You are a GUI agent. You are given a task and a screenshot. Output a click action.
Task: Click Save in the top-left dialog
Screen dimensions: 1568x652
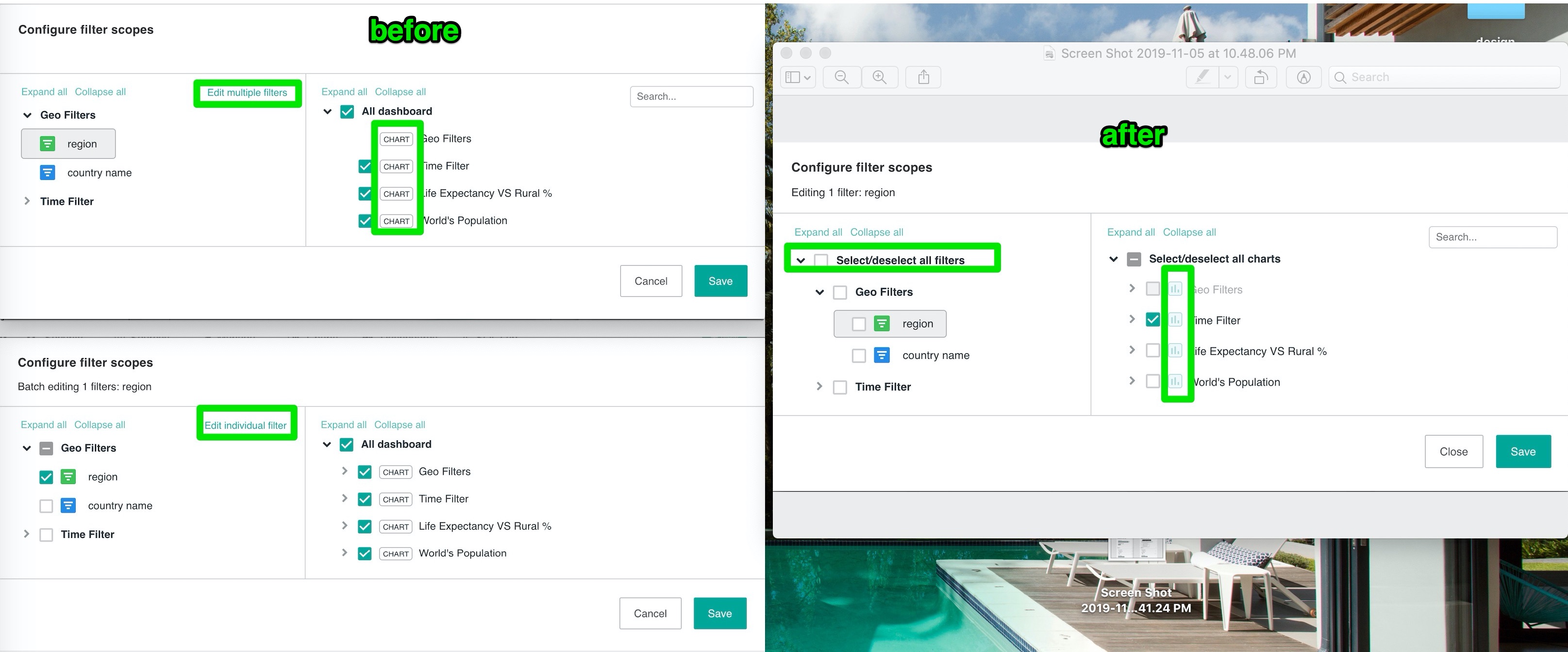[x=720, y=281]
